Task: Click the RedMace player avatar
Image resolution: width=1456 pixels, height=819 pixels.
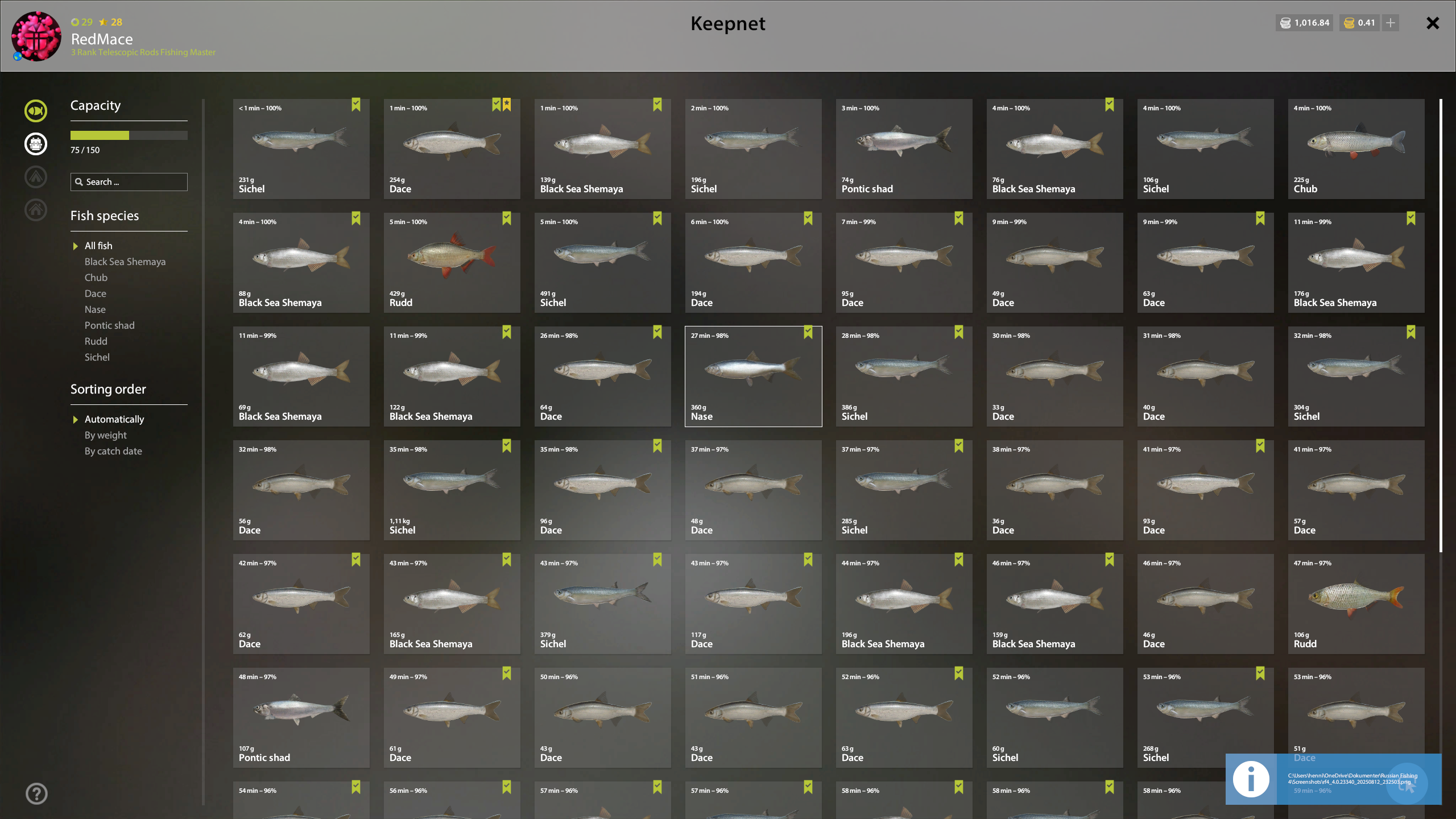Action: click(x=36, y=36)
